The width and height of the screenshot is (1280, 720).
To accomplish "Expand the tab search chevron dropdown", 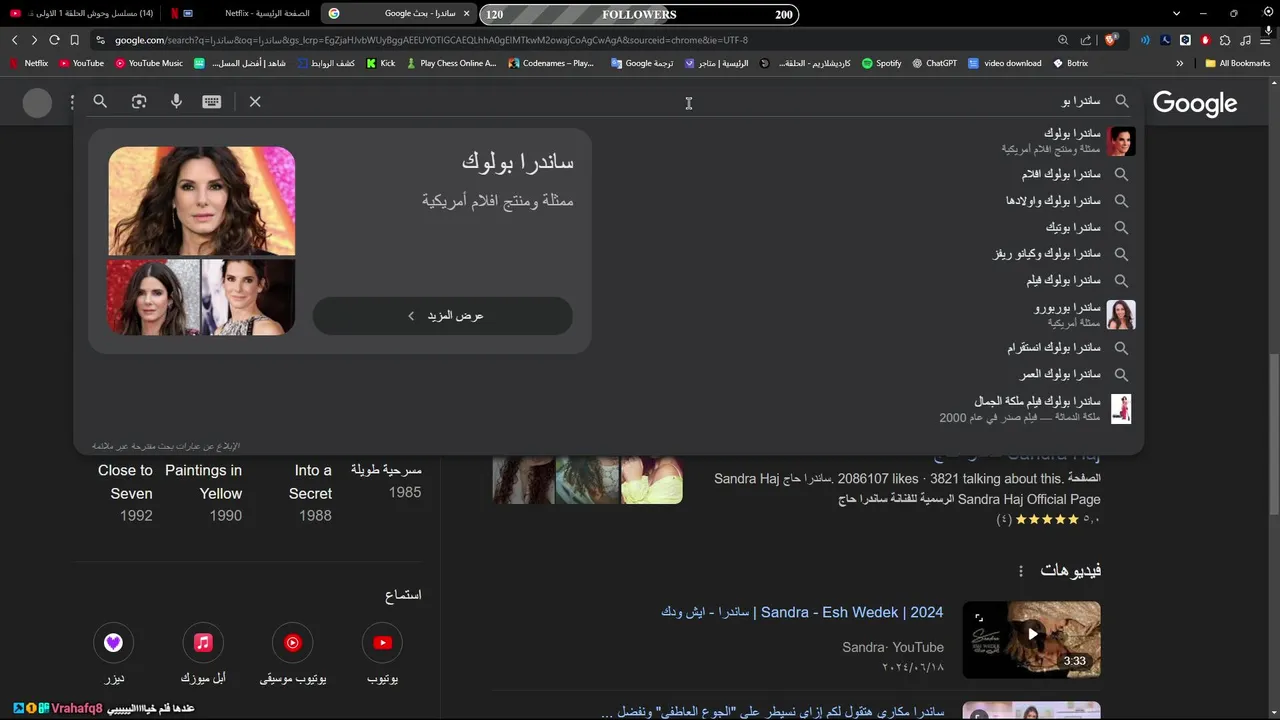I will click(x=1176, y=13).
